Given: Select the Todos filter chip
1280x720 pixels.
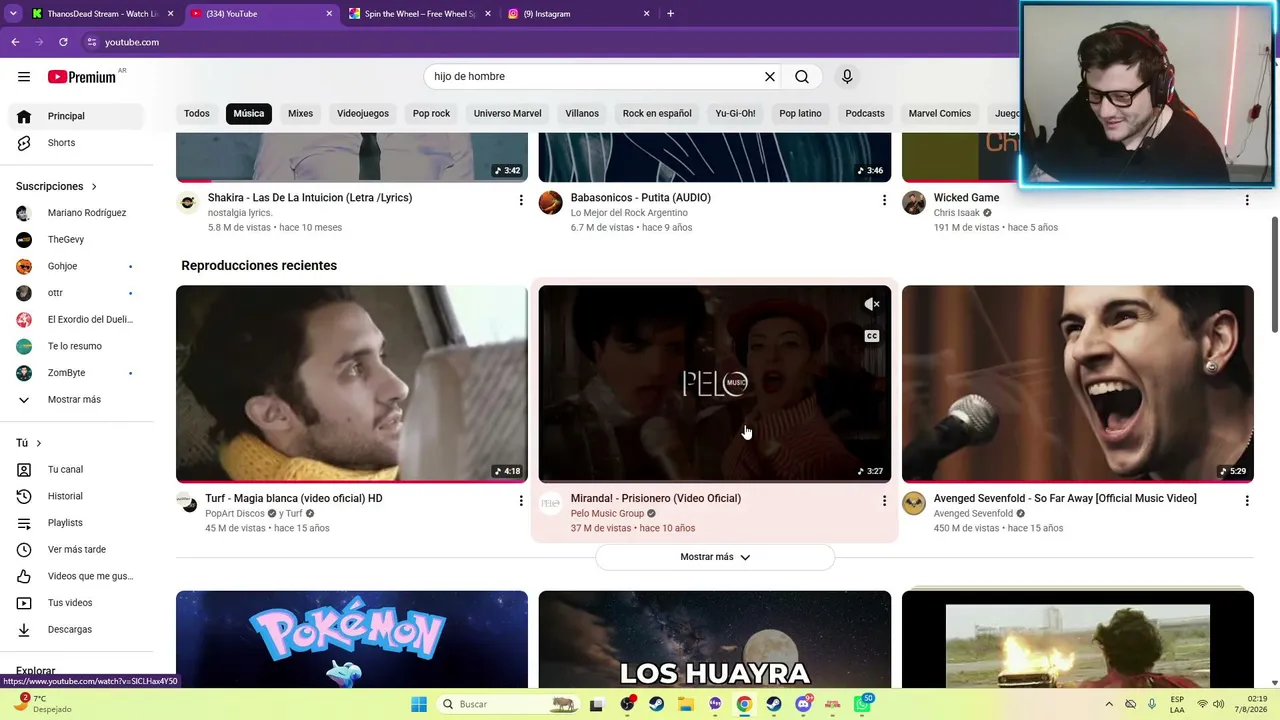Looking at the screenshot, I should click(x=197, y=113).
